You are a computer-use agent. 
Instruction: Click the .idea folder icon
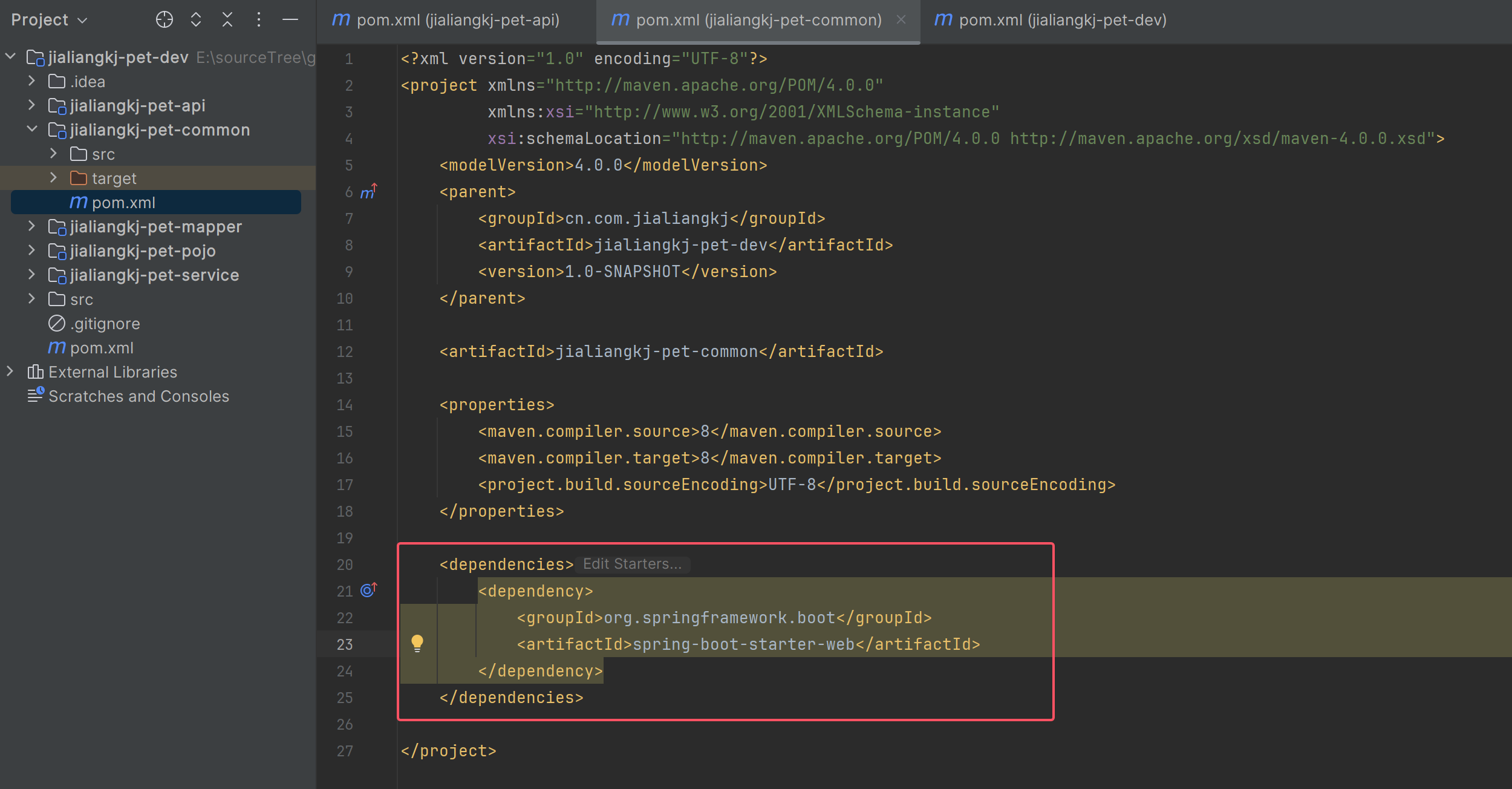(x=57, y=81)
